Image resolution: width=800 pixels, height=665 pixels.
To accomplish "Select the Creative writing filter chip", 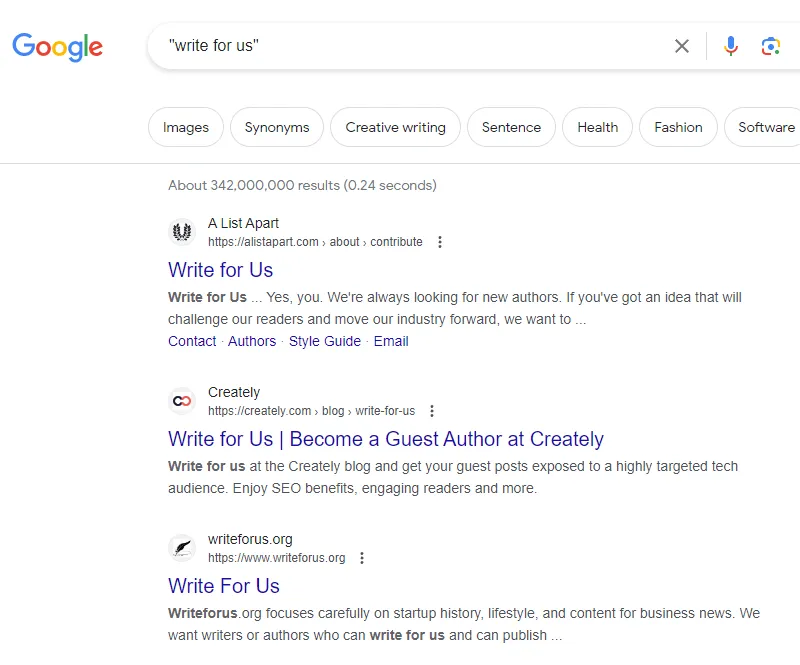I will [395, 127].
